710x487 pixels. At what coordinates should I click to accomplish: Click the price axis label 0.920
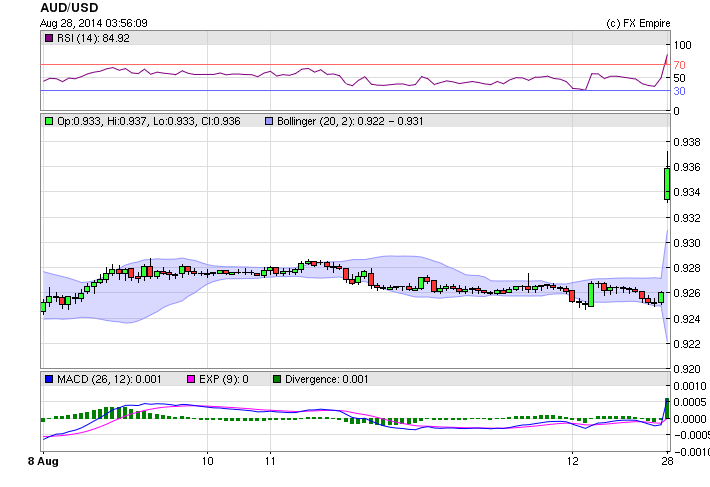coord(687,369)
